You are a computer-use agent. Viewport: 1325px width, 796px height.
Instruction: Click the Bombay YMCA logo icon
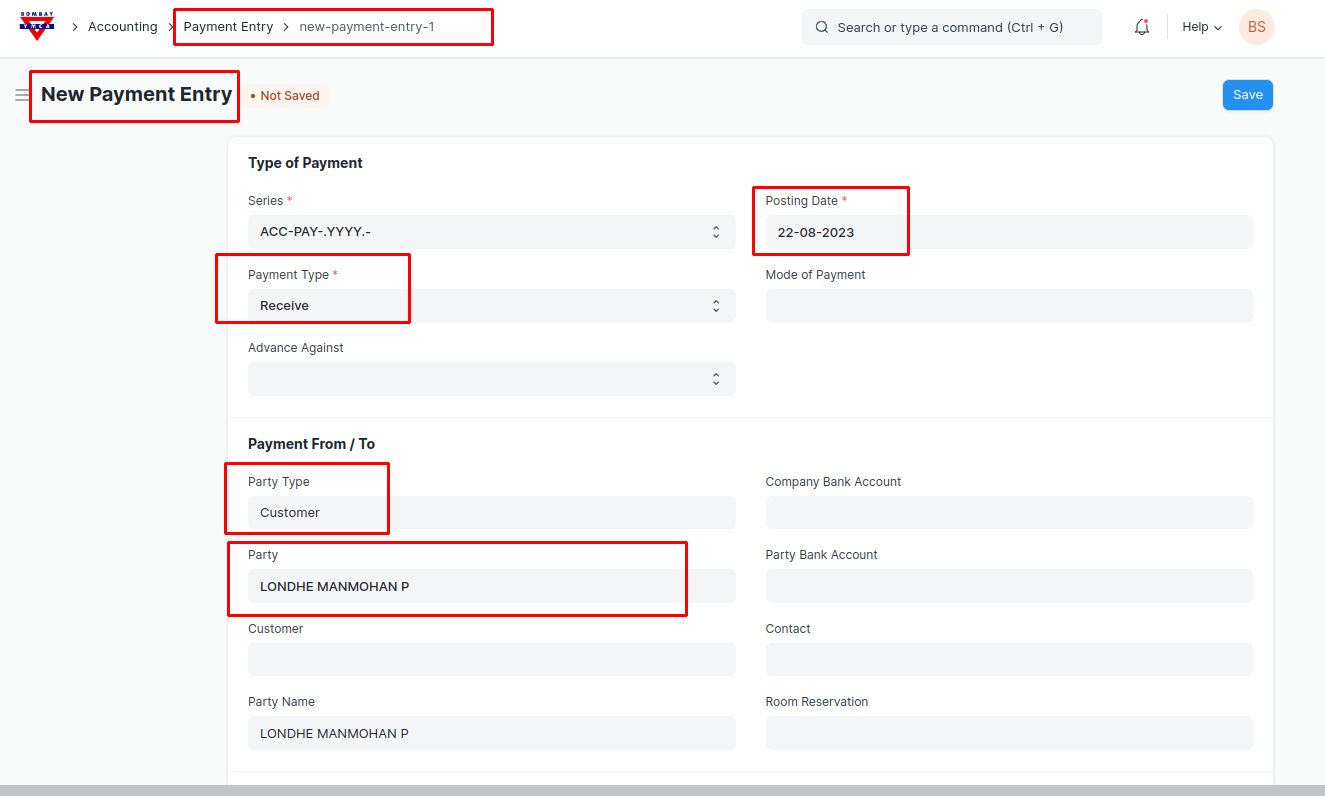point(37,27)
